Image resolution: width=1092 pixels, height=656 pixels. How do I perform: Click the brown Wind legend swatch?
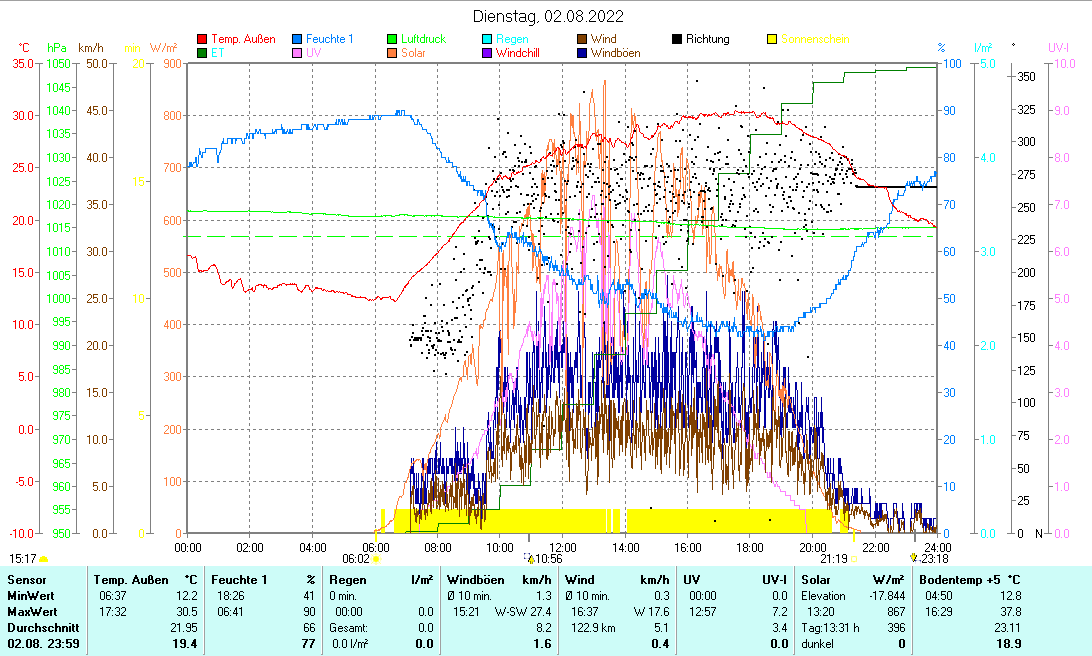pos(582,39)
